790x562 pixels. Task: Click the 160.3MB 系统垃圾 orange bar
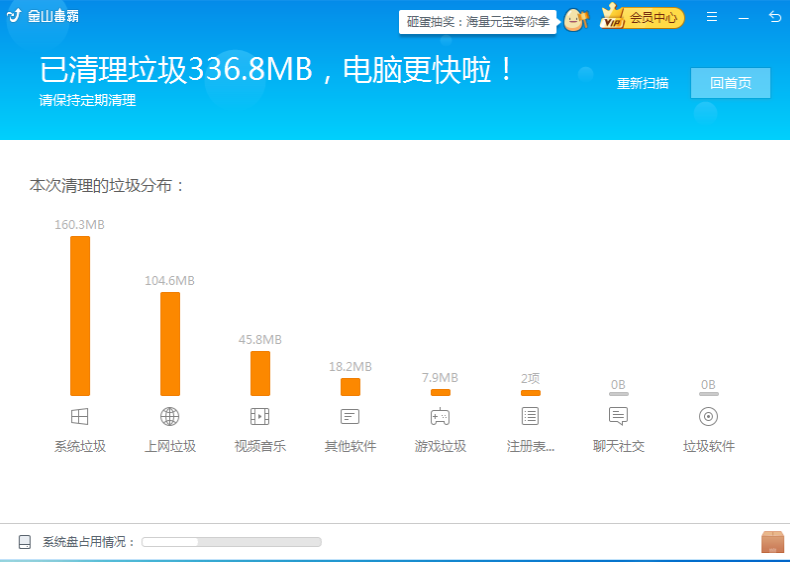pos(80,316)
